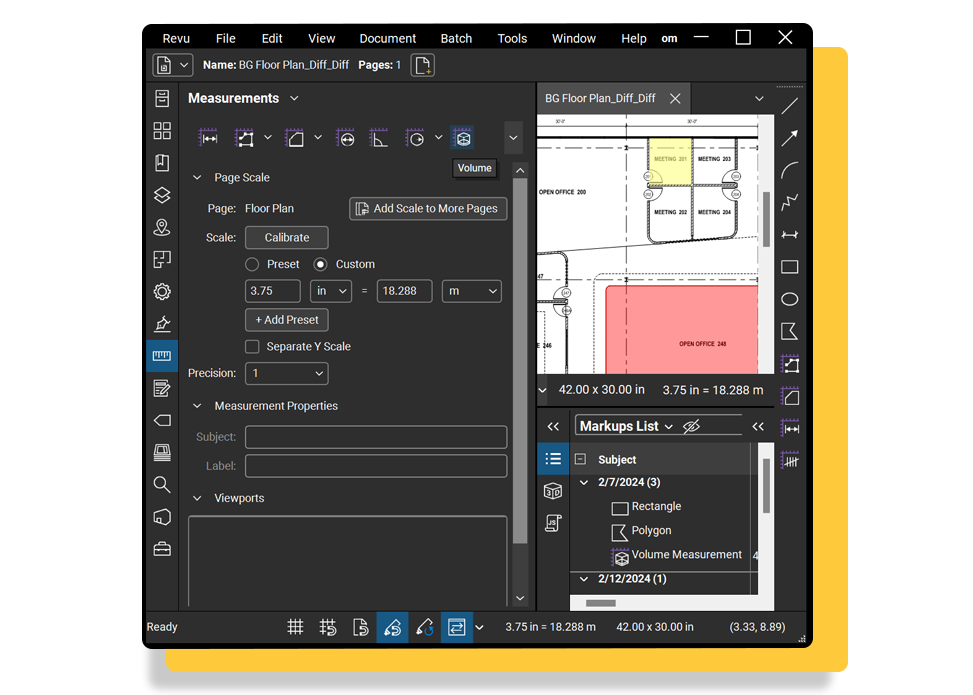Change the inches unit dropdown
973x695 pixels.
point(331,291)
